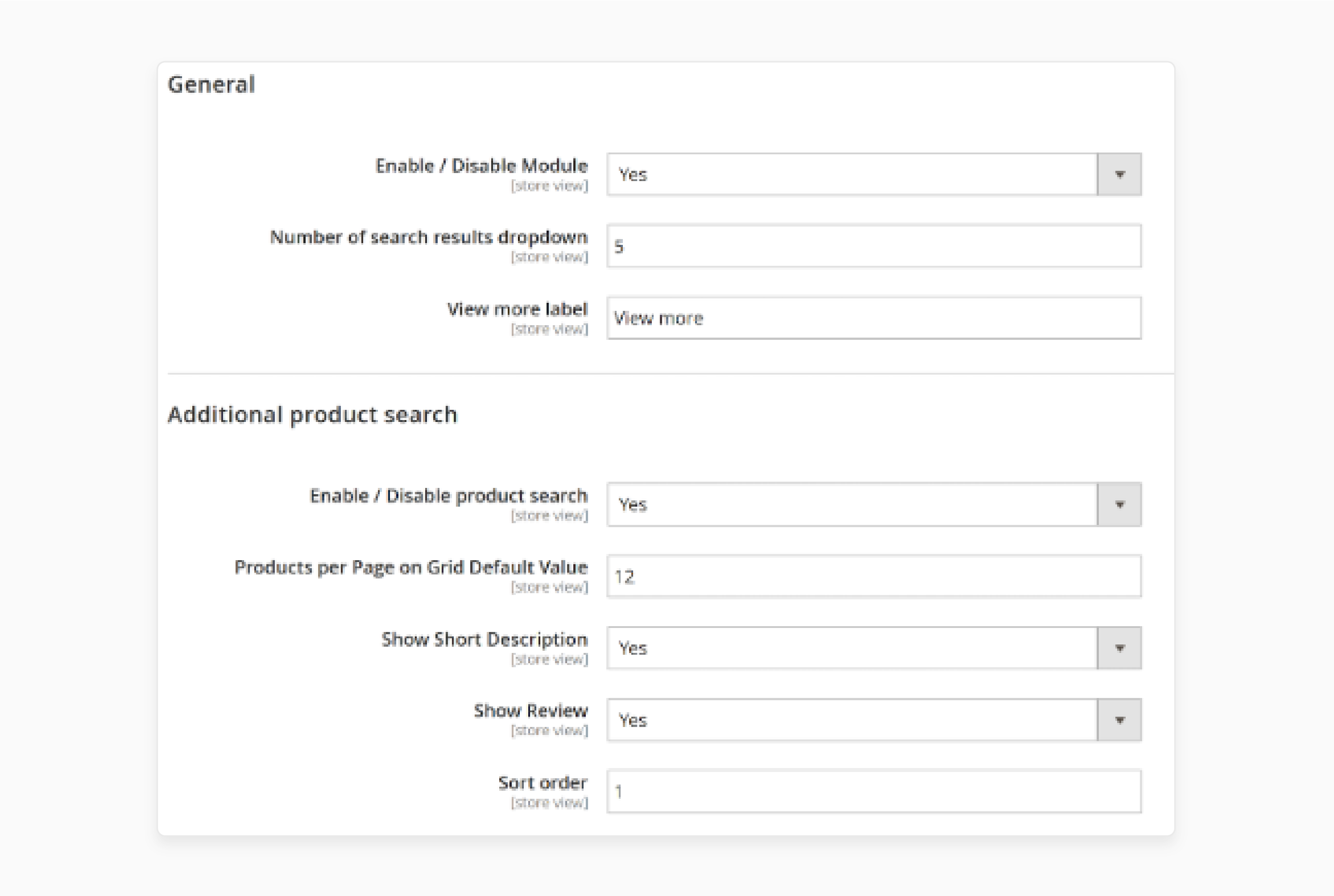
Task: Open the Show Short Description dropdown
Action: pyautogui.click(x=874, y=648)
